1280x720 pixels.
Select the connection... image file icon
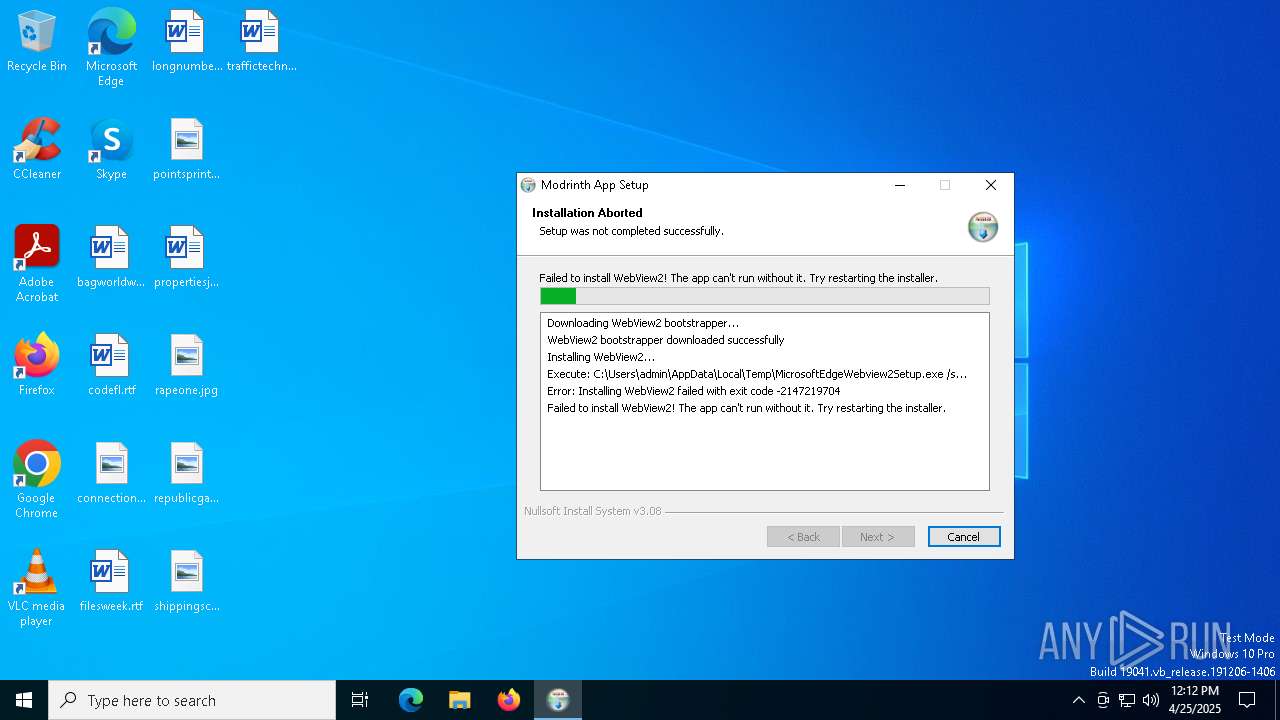coord(111,474)
